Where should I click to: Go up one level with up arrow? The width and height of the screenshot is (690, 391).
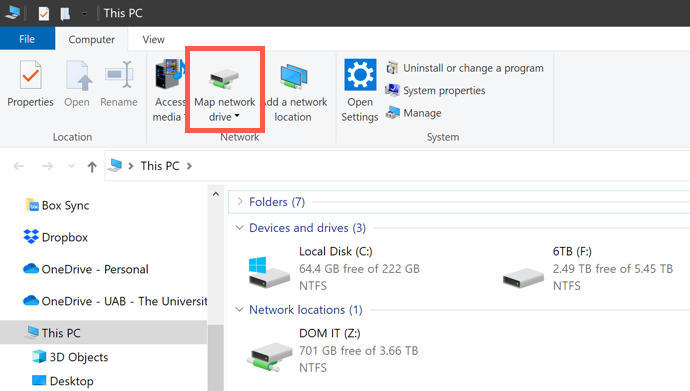(x=92, y=166)
